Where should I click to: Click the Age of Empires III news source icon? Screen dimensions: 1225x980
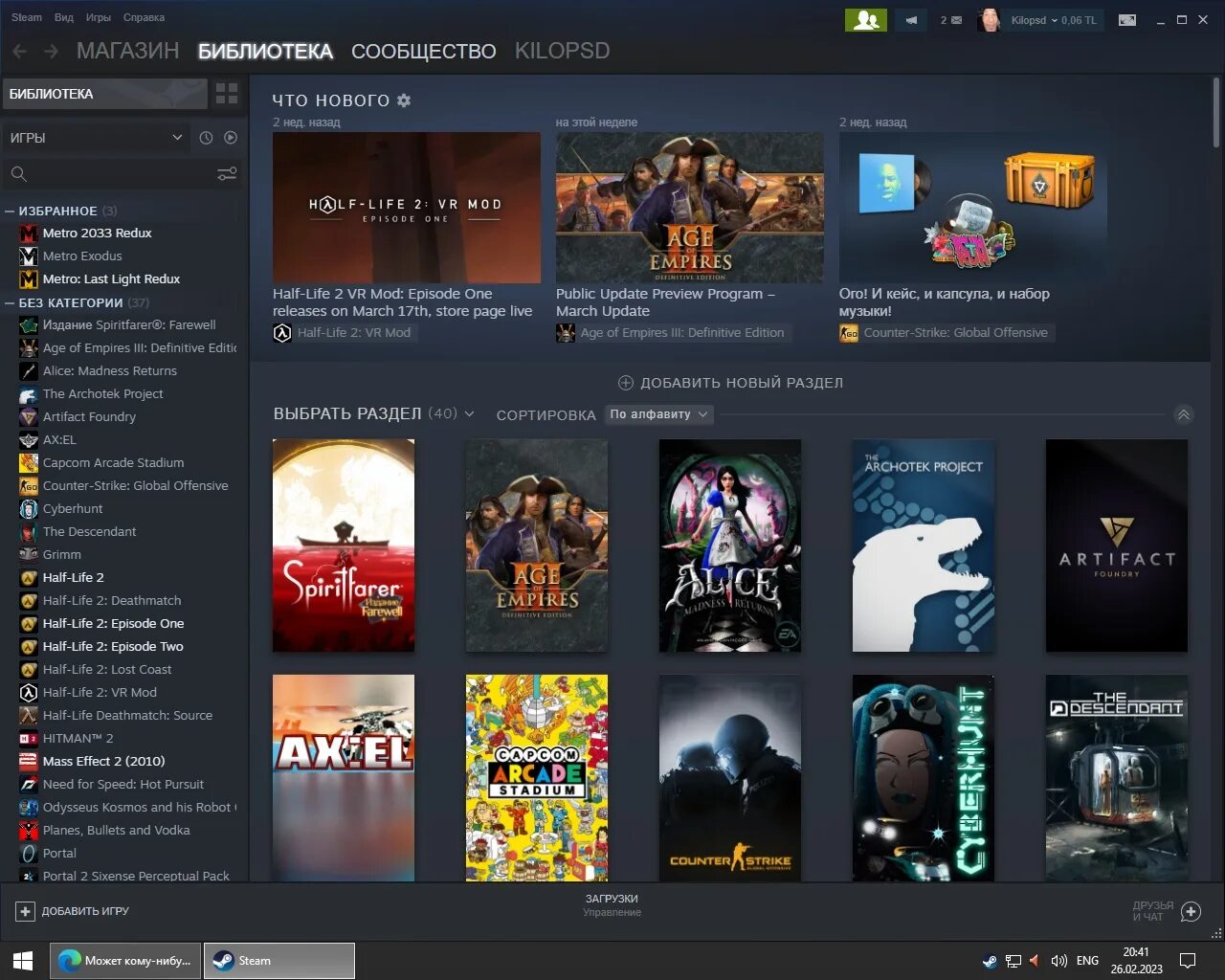[x=566, y=333]
